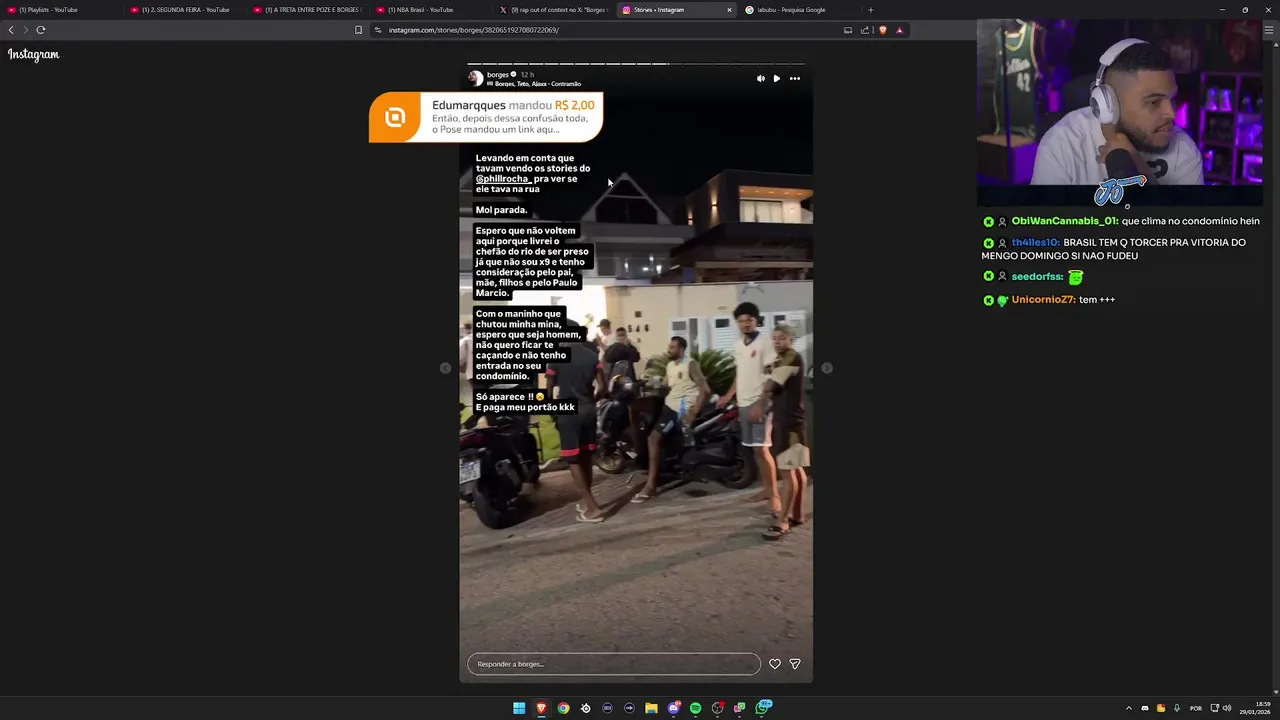The image size is (1280, 720).
Task: Click seedorfss chat username
Action: pyautogui.click(x=1037, y=276)
